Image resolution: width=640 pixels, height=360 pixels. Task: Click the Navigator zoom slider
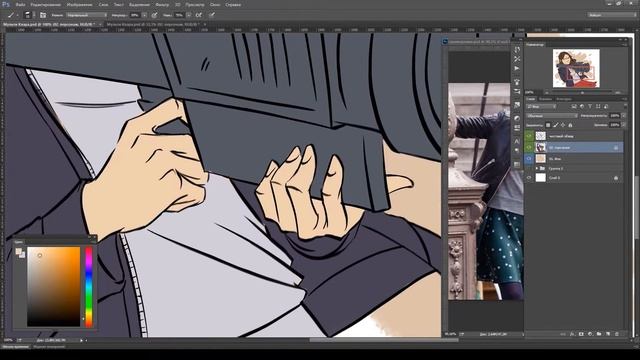[x=582, y=93]
